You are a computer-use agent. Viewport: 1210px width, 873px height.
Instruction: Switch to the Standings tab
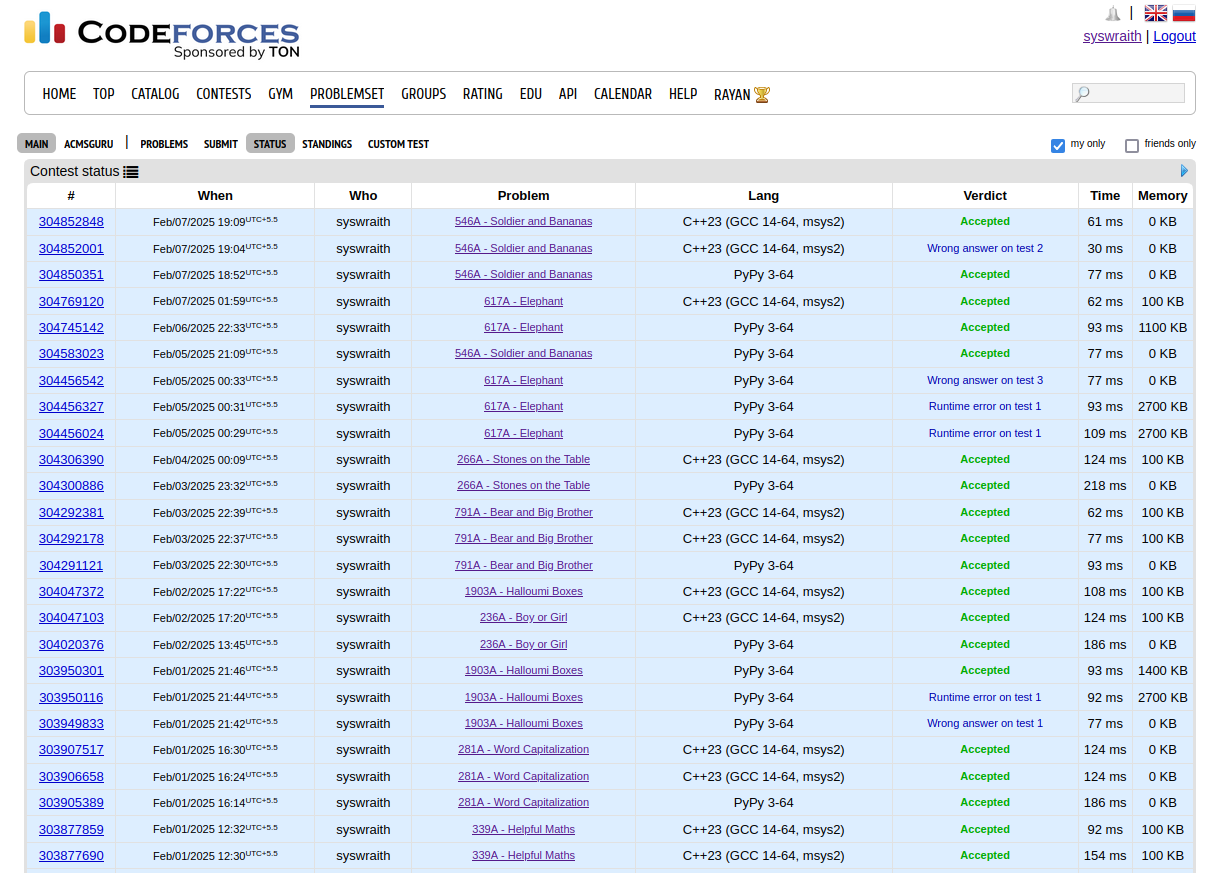[327, 144]
